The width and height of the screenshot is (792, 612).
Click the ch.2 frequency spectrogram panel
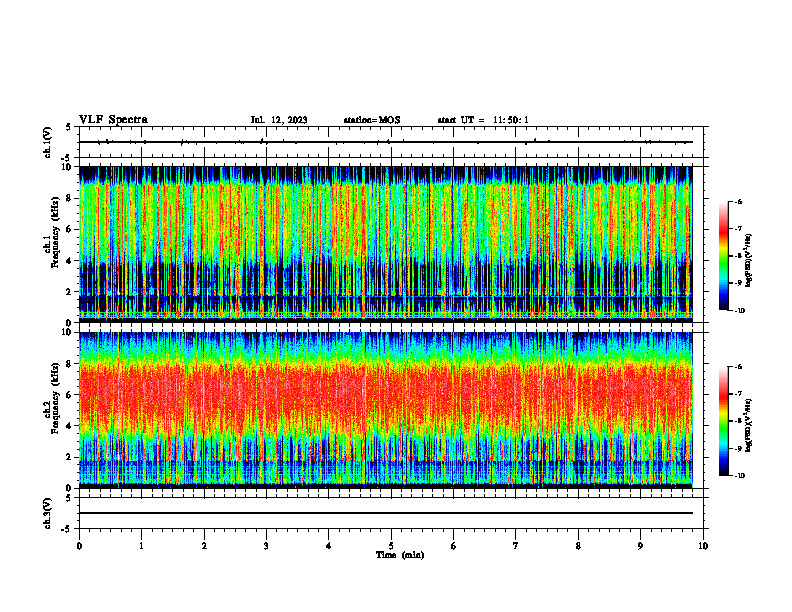pos(386,410)
